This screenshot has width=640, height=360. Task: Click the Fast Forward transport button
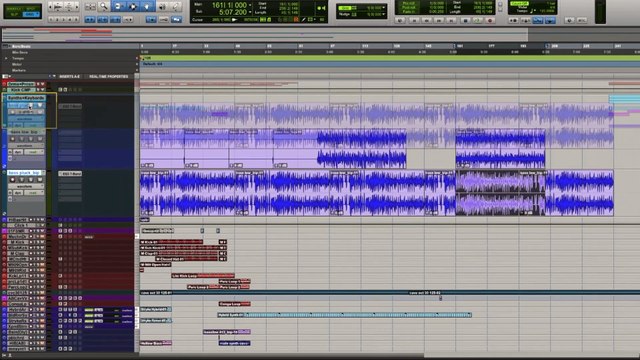439,20
